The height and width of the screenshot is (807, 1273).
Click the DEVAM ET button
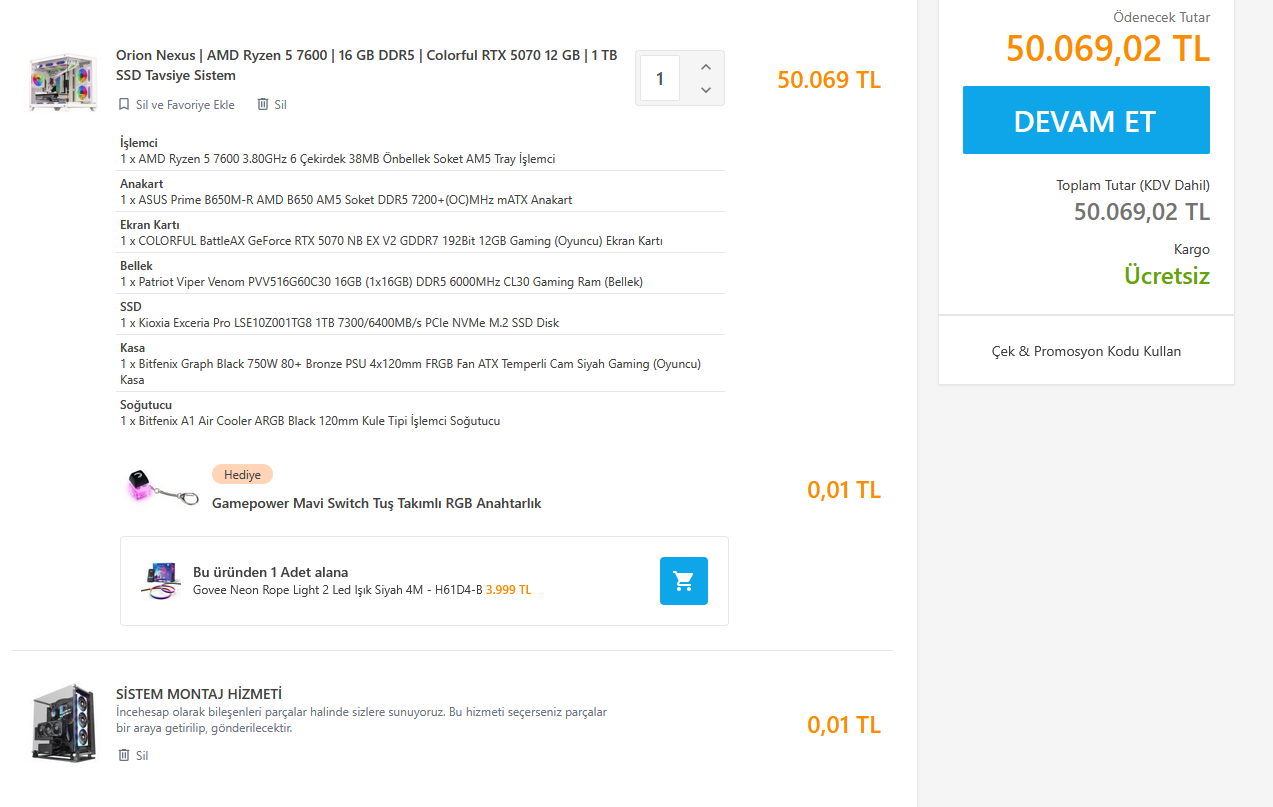point(1086,120)
